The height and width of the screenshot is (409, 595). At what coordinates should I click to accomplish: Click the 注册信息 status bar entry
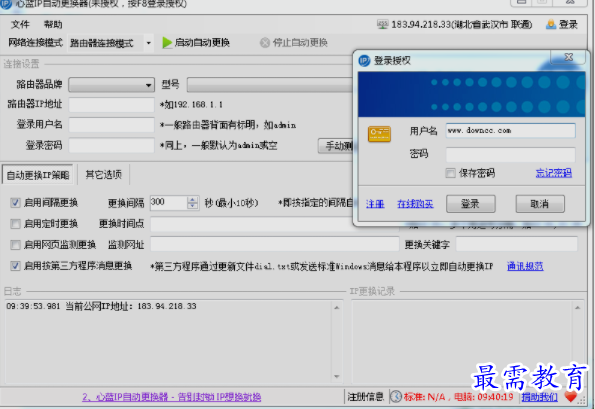[x=365, y=397]
